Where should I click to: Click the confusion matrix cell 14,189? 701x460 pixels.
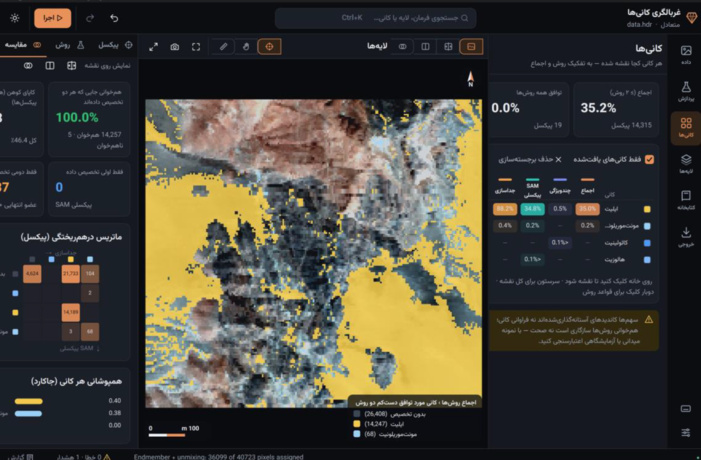(71, 312)
